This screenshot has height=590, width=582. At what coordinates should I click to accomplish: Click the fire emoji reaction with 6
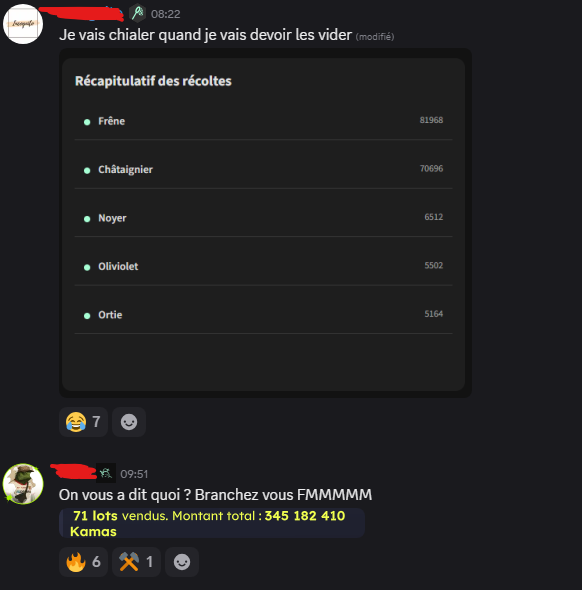pos(83,562)
